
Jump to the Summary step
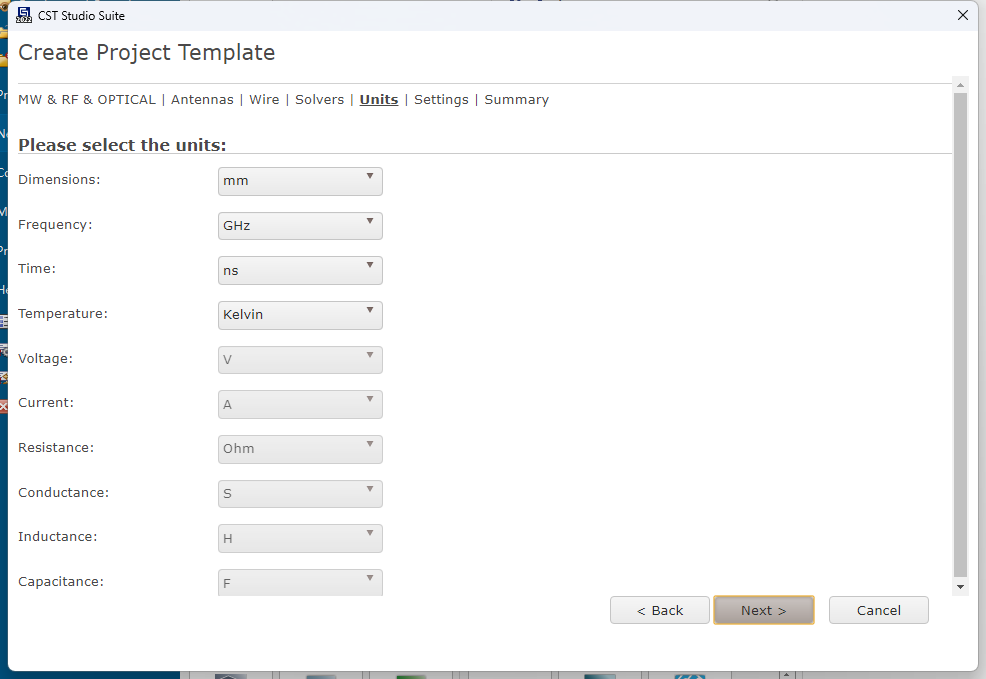coord(516,100)
